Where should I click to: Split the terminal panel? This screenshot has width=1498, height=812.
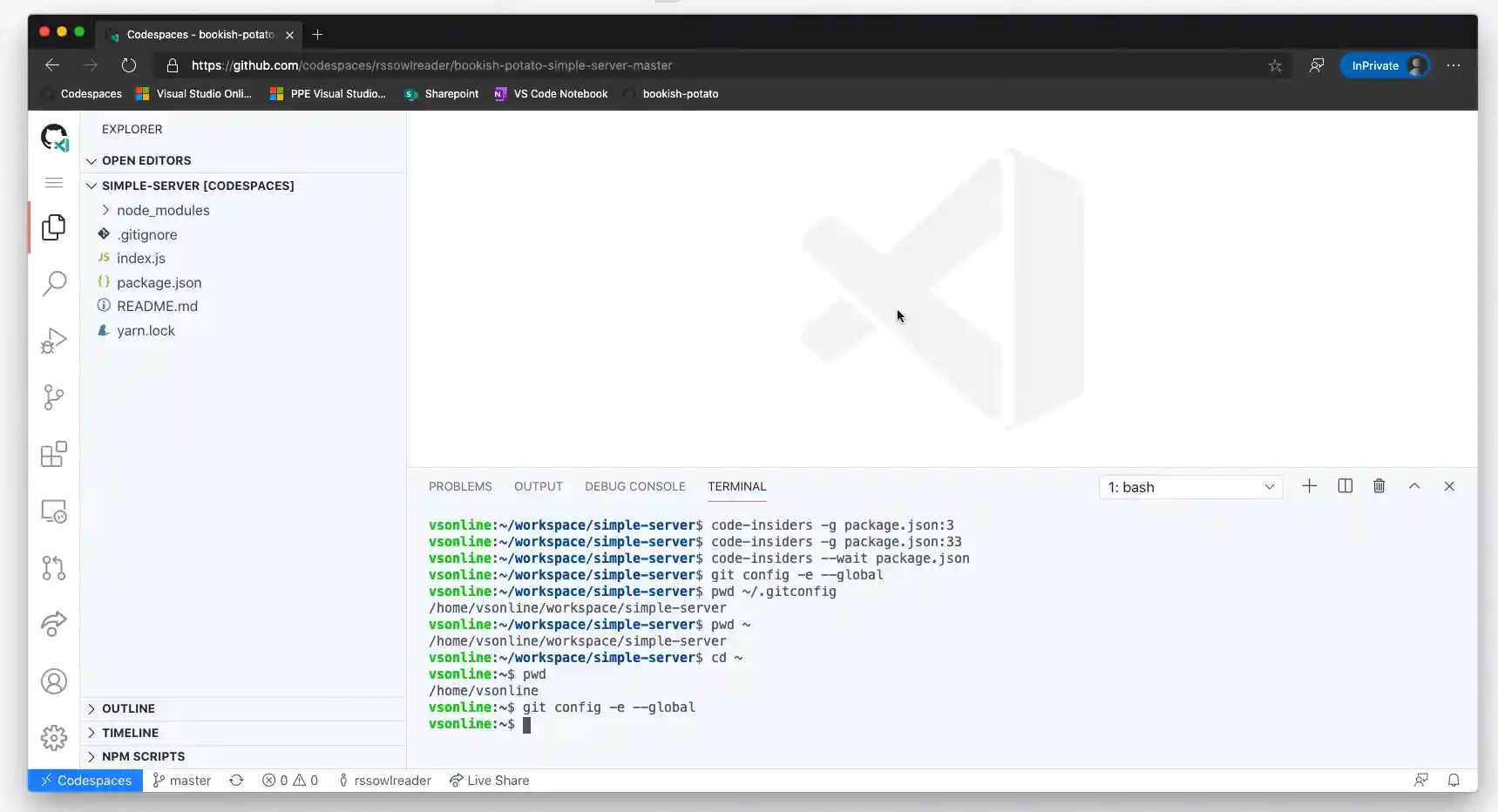point(1345,486)
